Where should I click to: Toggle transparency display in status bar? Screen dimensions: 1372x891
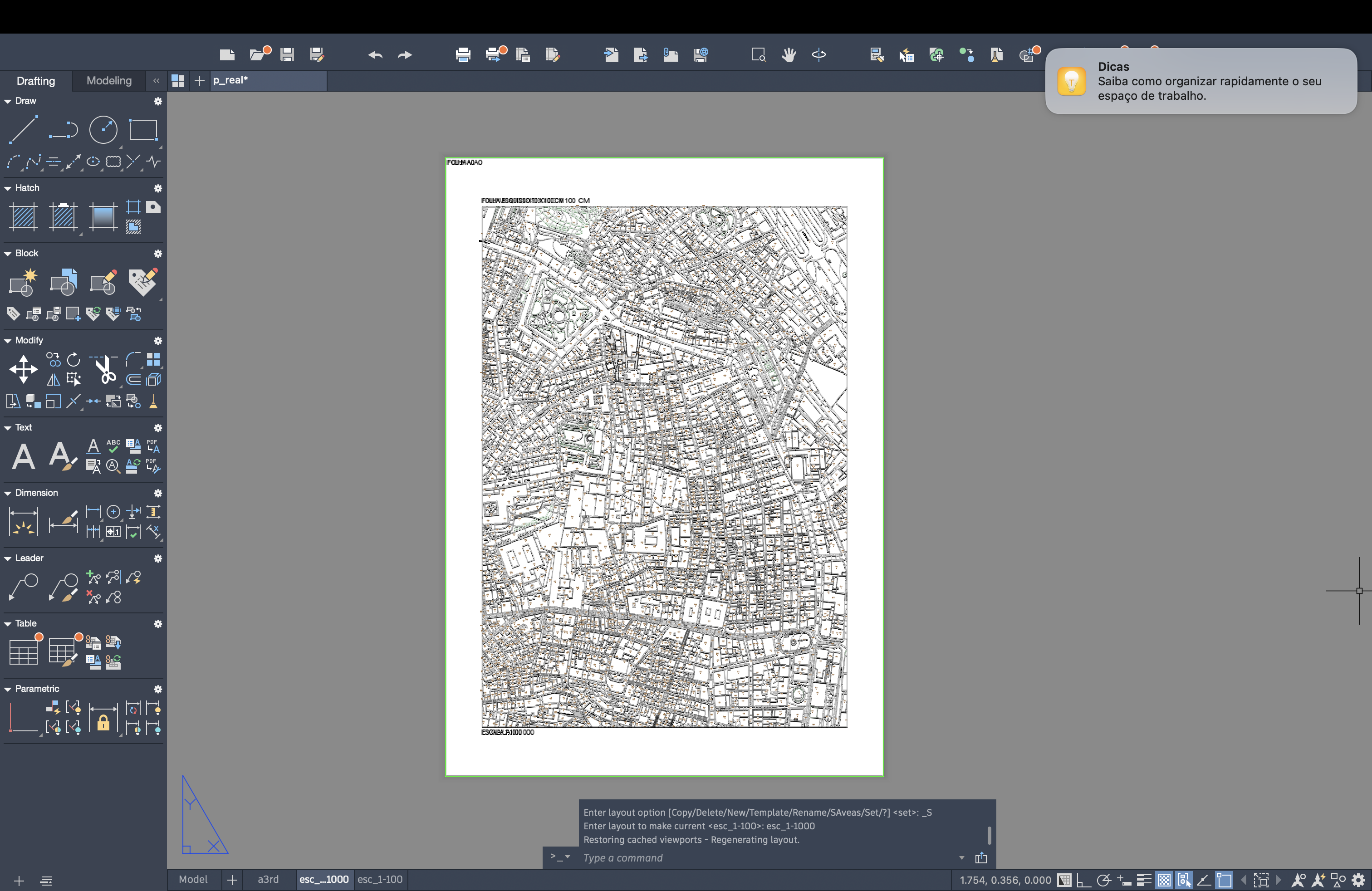coord(1164,880)
